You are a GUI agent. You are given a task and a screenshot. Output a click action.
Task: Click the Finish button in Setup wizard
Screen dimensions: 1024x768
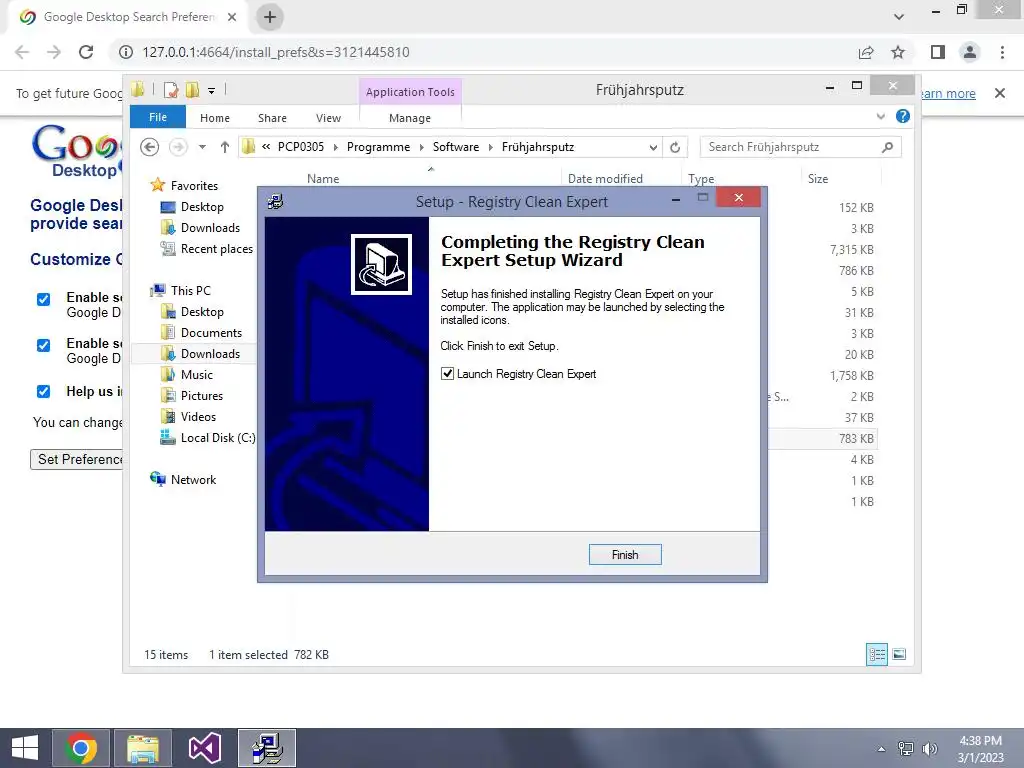pos(625,554)
